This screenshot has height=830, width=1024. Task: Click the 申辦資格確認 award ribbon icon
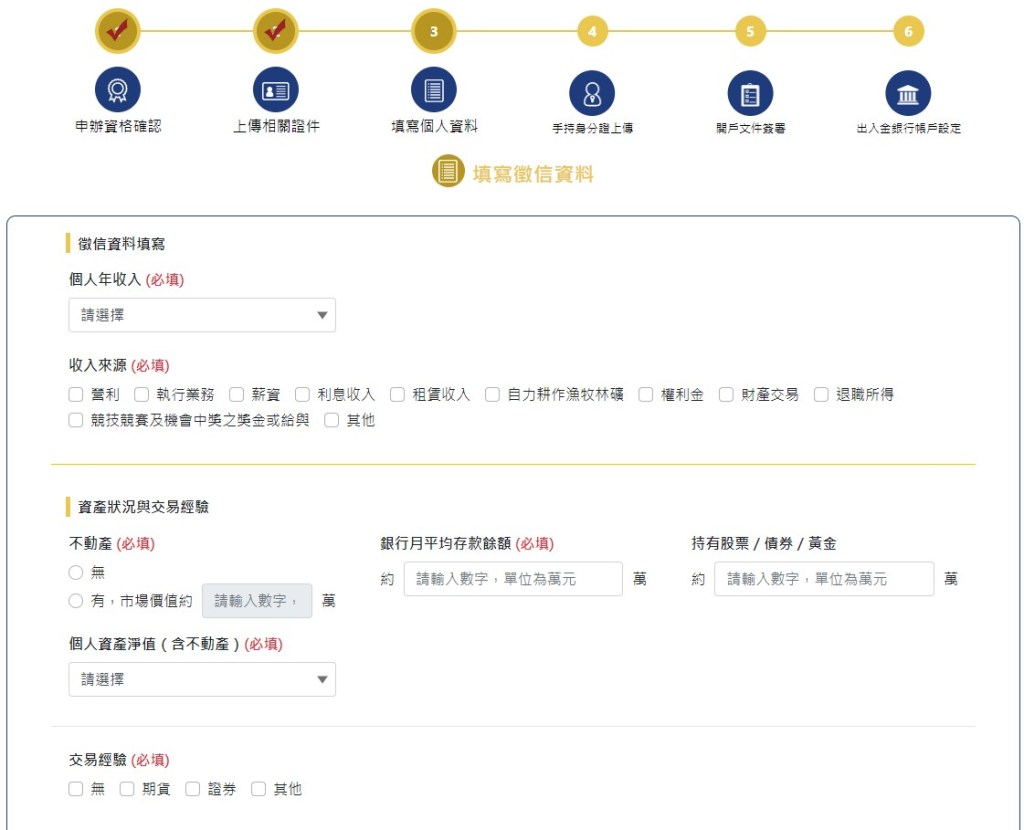(118, 91)
